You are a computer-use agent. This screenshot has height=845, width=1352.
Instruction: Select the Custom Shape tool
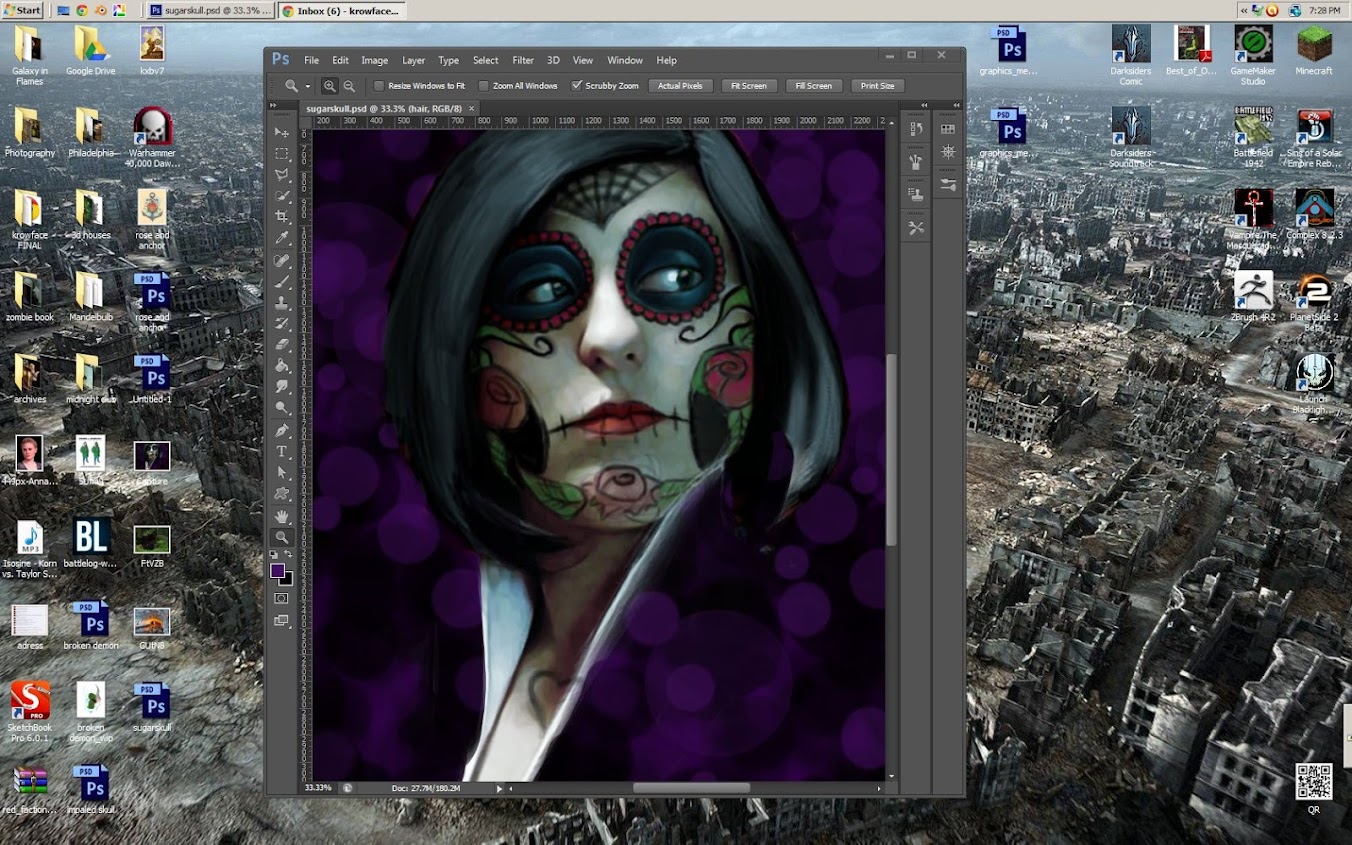282,493
